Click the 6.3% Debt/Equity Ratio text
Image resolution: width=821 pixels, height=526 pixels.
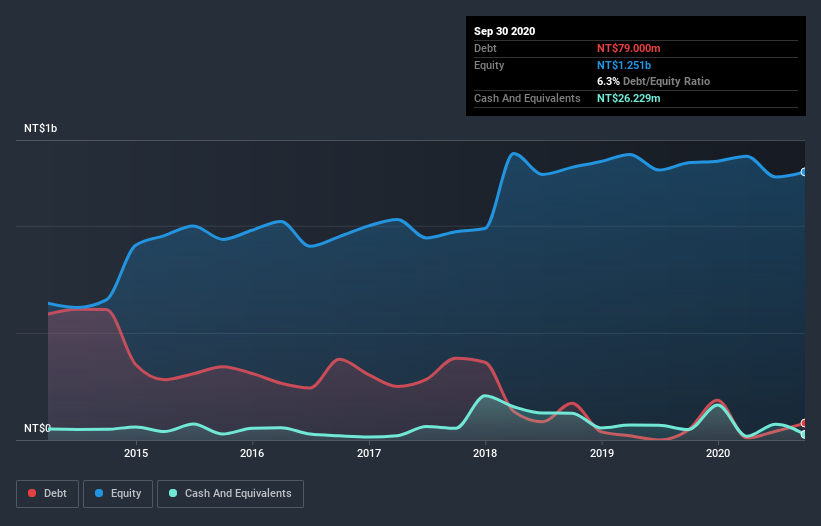[x=653, y=82]
